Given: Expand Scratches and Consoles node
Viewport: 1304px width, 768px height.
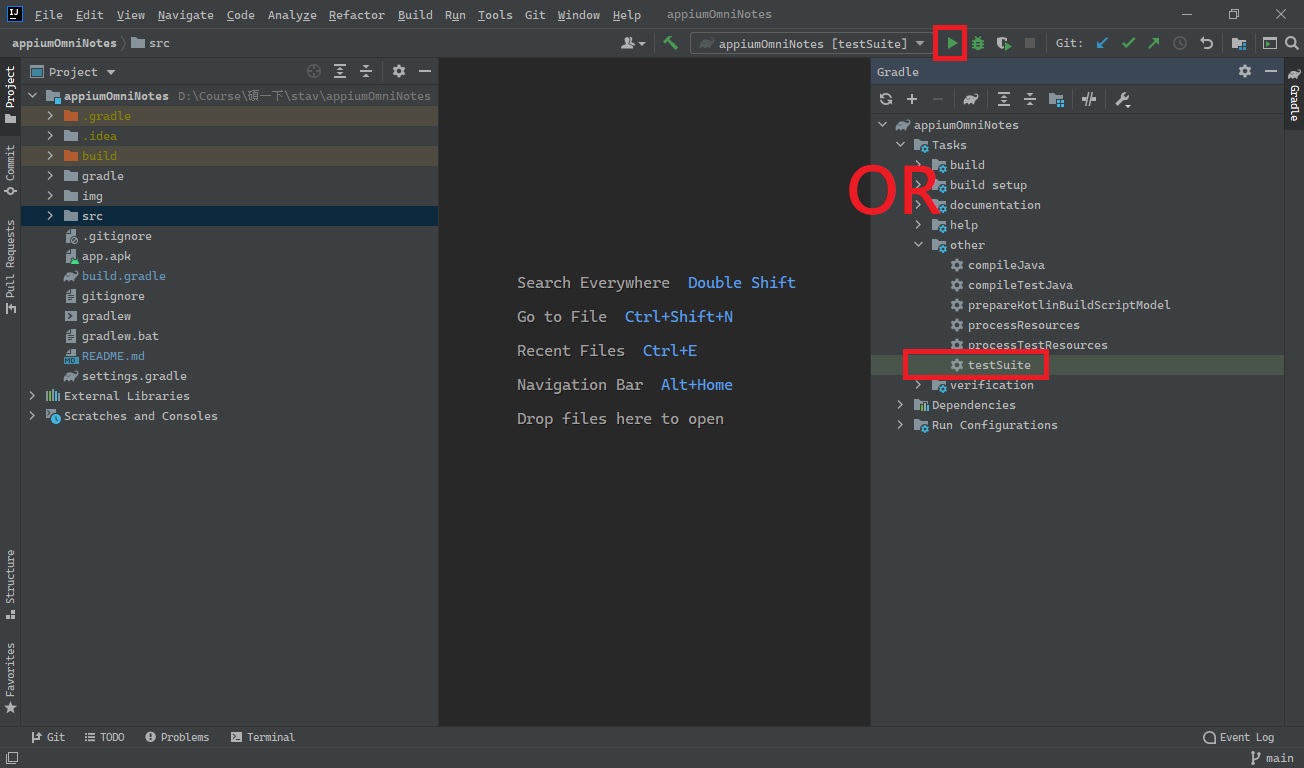Looking at the screenshot, I should coord(32,416).
